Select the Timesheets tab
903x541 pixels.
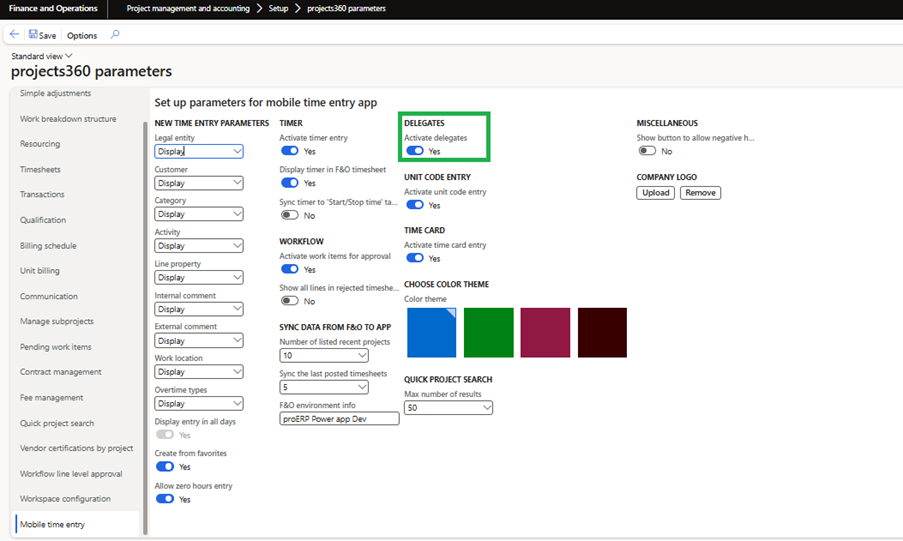tap(40, 169)
